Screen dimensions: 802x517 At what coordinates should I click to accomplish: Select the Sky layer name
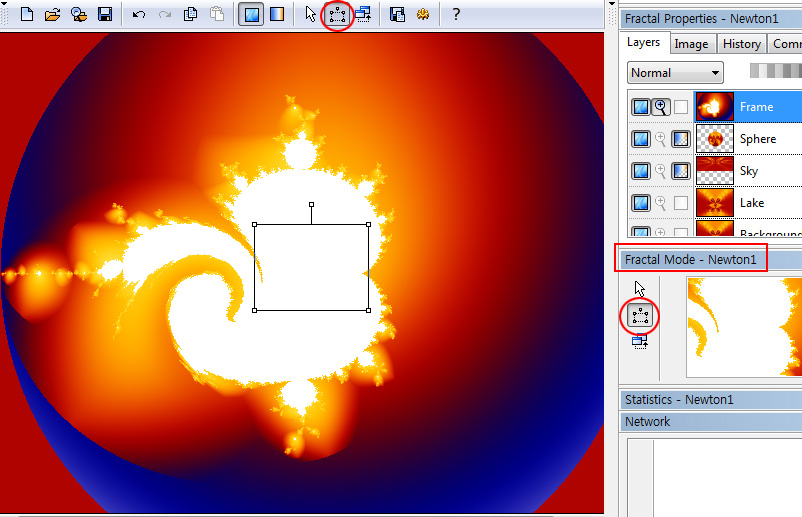click(749, 171)
